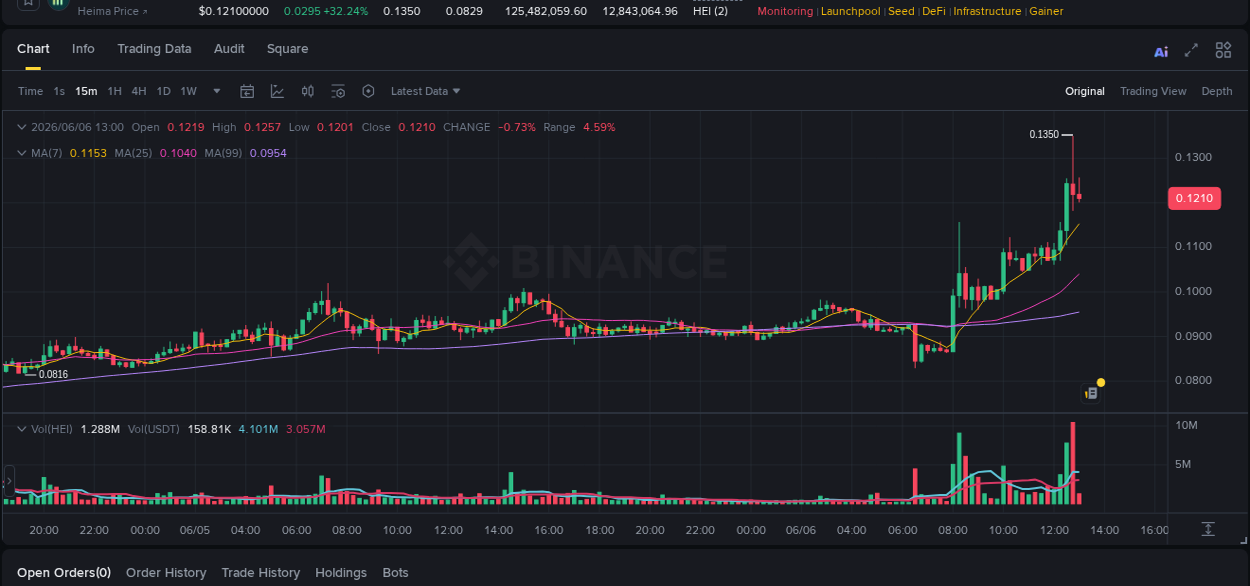Image resolution: width=1250 pixels, height=586 pixels.
Task: Click the Seed tag
Action: [901, 11]
